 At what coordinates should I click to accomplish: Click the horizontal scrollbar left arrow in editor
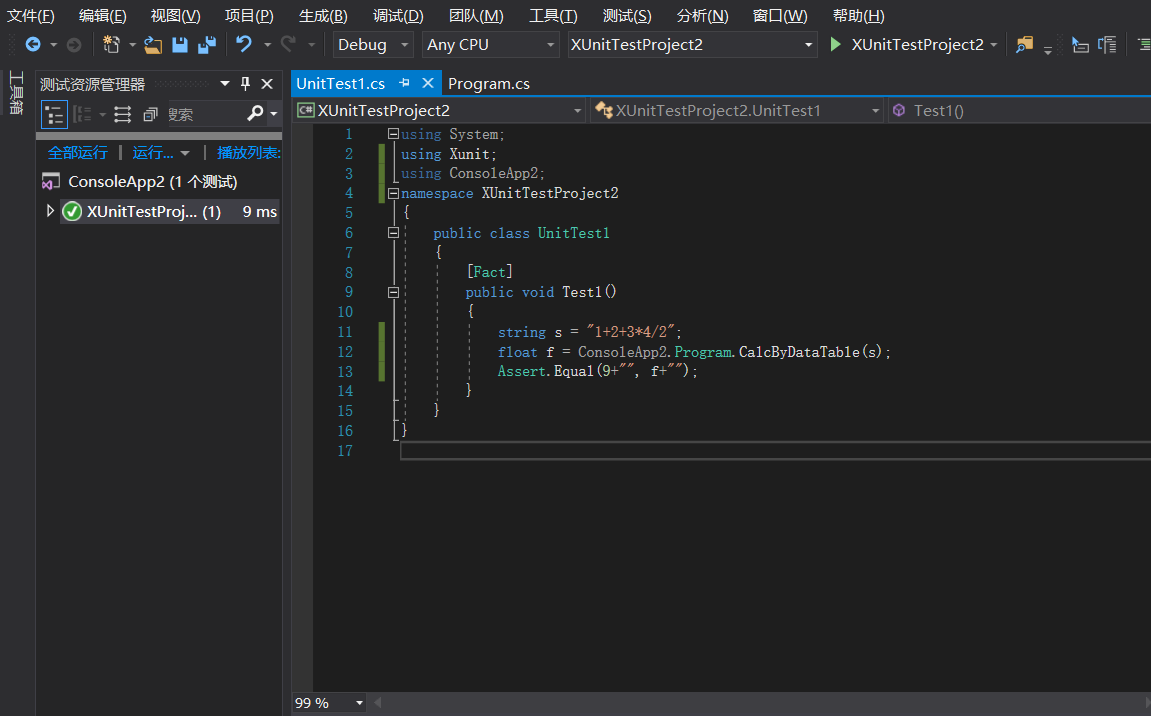377,703
